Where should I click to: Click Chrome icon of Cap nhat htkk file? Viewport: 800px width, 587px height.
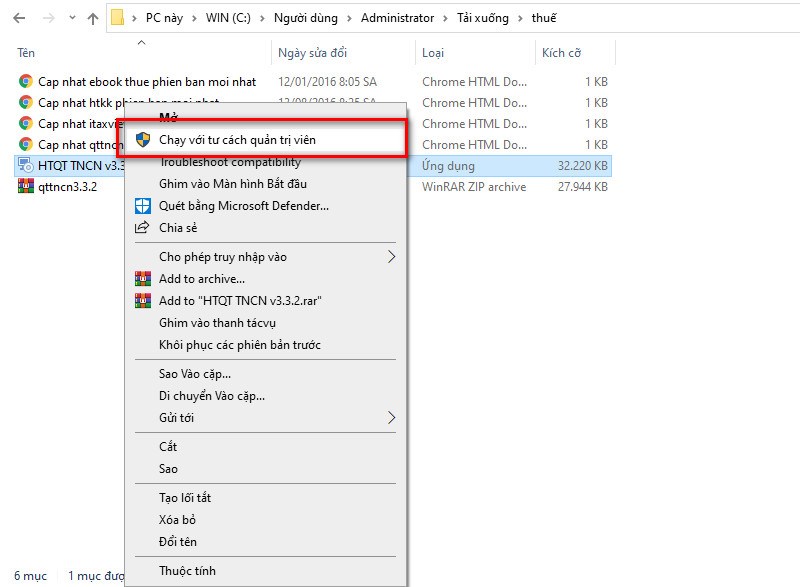[26, 103]
